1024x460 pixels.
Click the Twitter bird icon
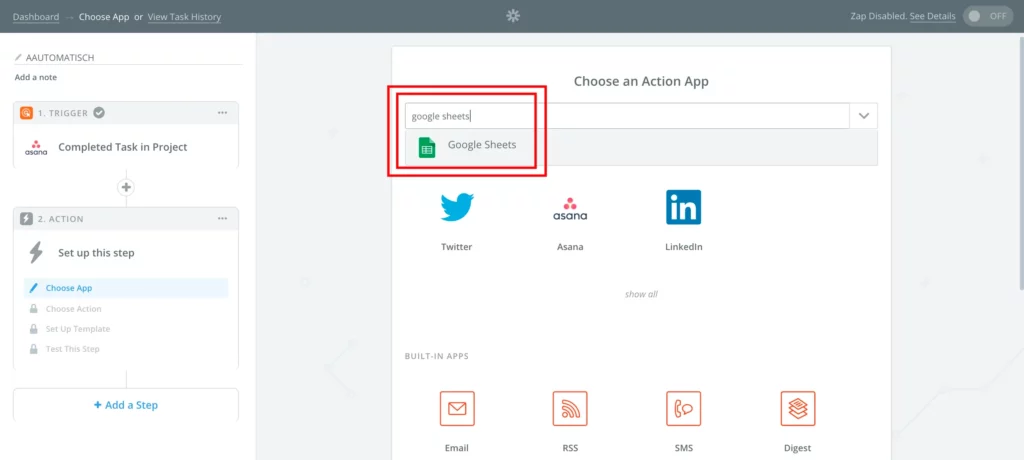[x=456, y=207]
